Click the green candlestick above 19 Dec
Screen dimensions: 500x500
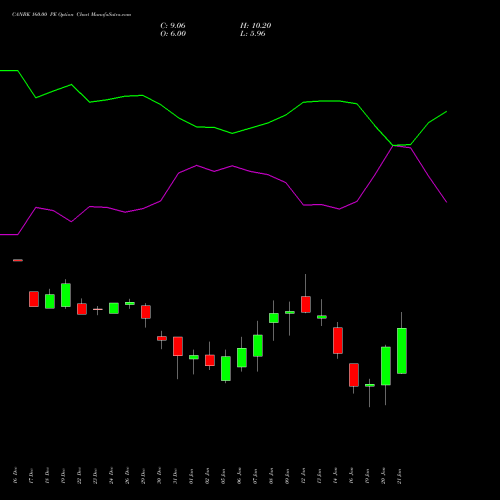(66, 295)
